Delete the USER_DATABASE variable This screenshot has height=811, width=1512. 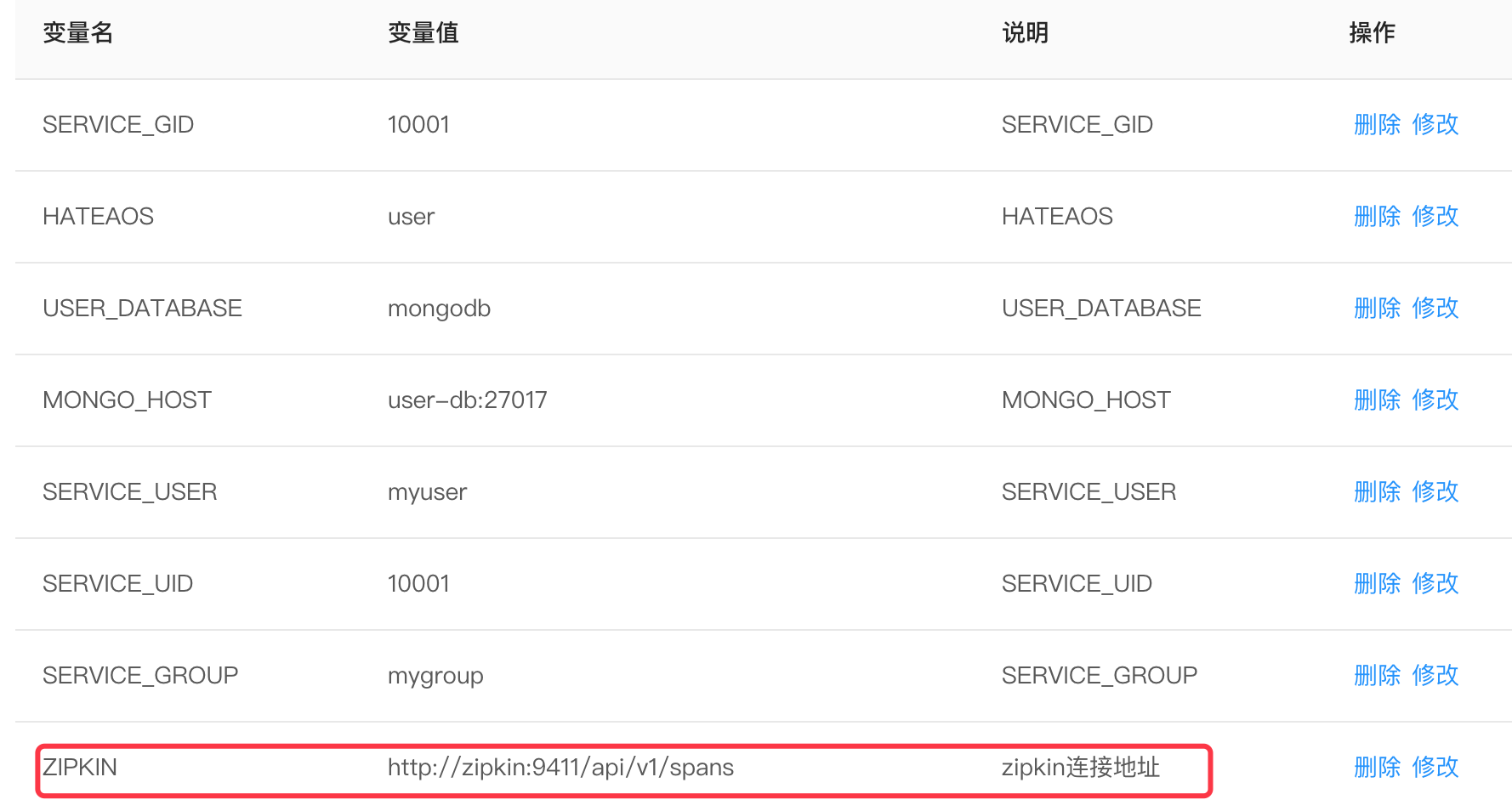tap(1377, 308)
